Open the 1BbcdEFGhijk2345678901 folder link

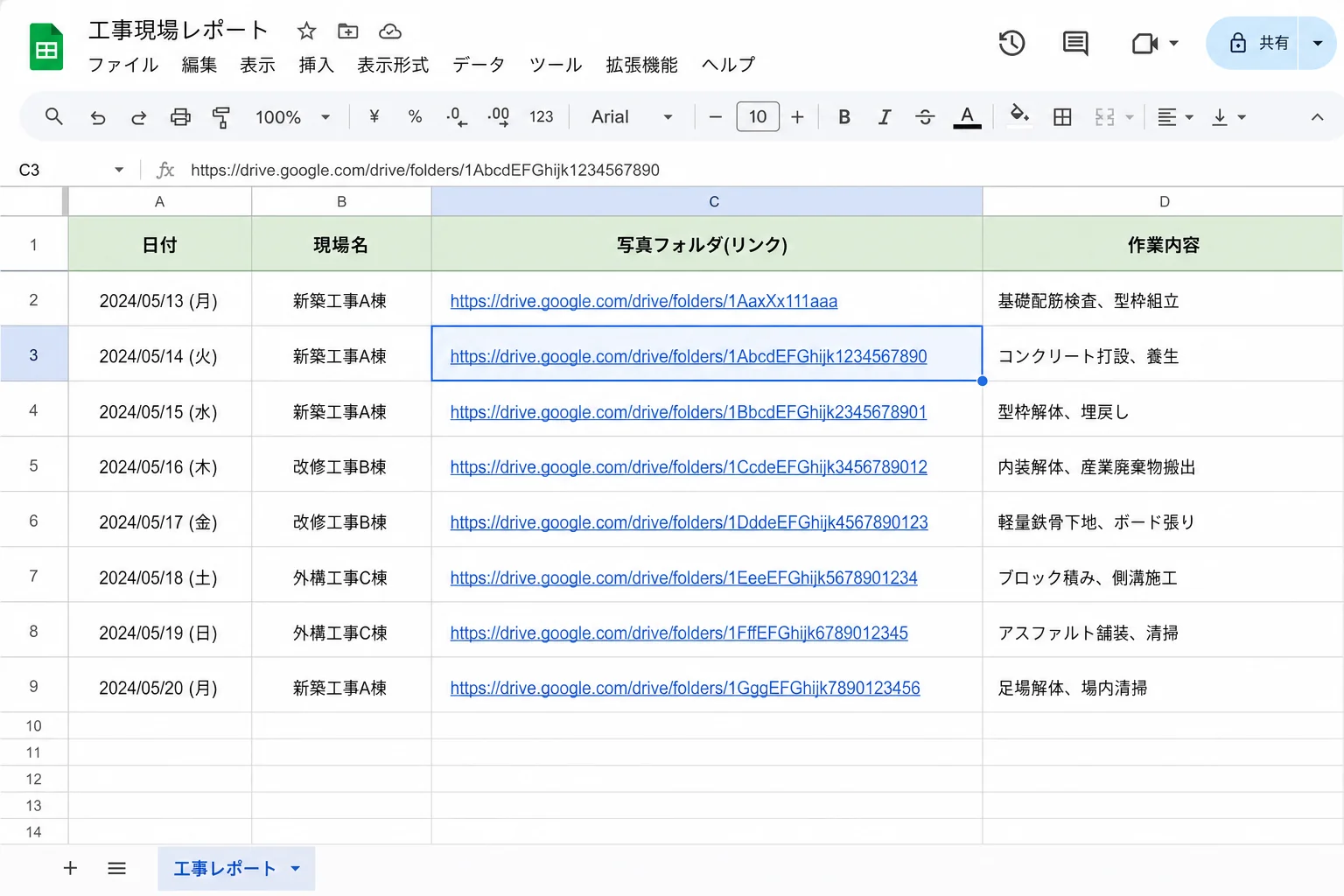[x=689, y=412]
